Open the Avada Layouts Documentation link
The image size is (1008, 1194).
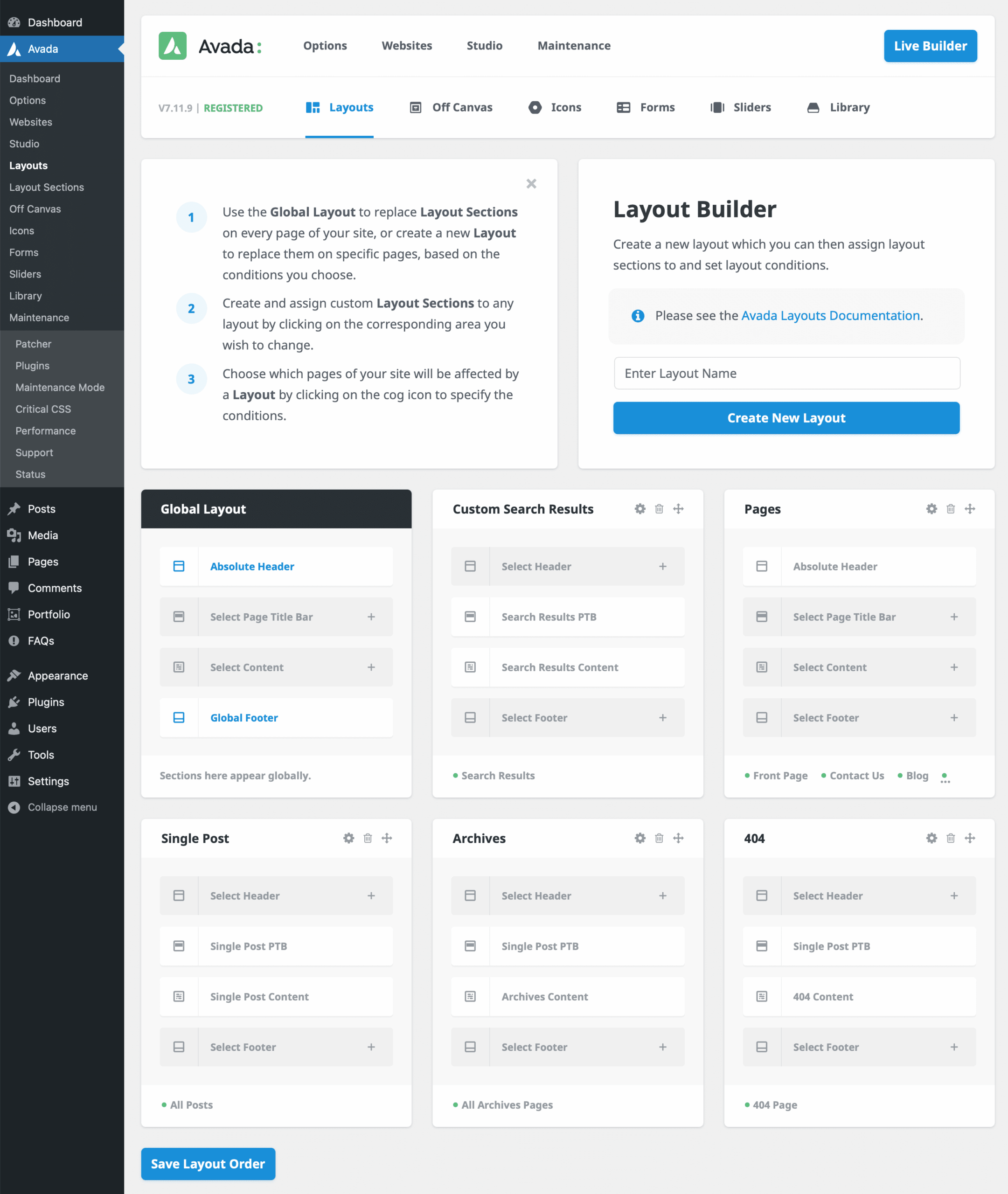click(830, 315)
